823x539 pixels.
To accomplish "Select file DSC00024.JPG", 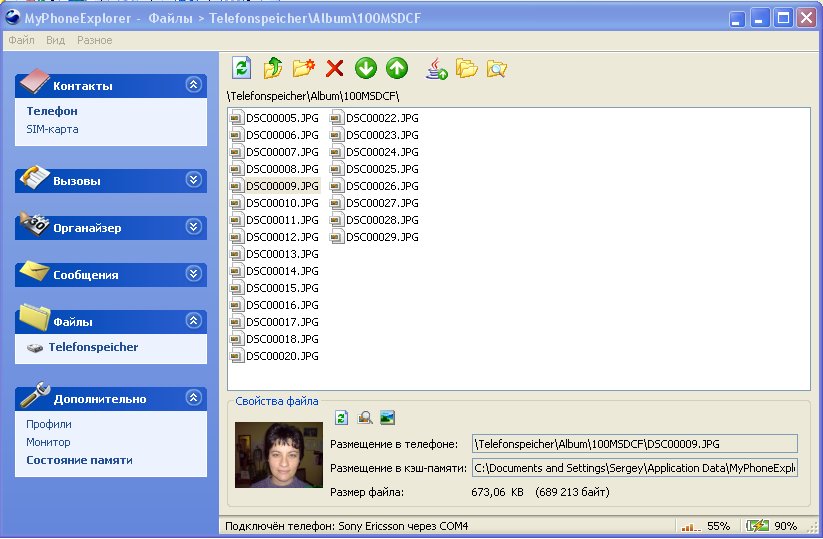I will tap(374, 152).
